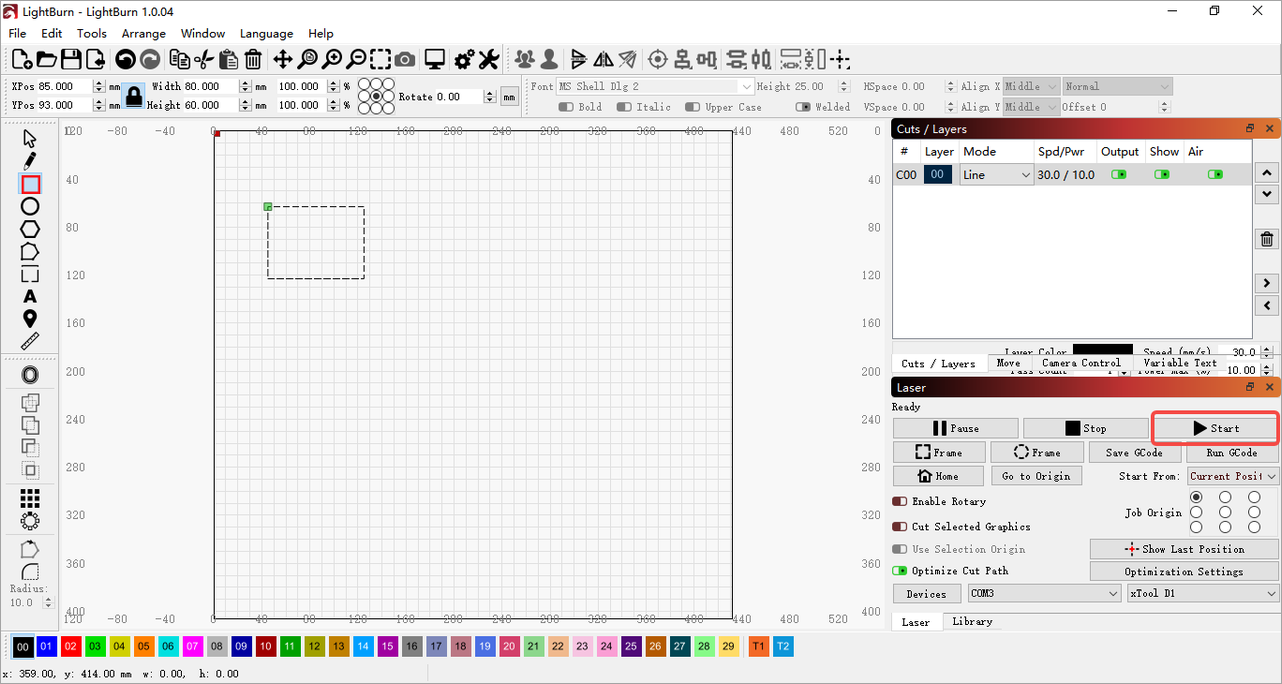
Task: Click the Cut scissors icon
Action: click(x=204, y=60)
